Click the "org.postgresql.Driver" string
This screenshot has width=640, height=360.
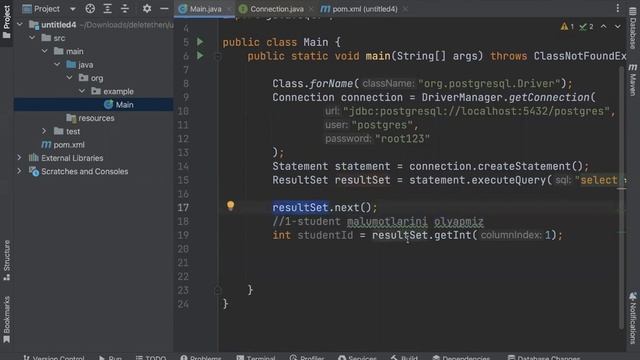489,83
